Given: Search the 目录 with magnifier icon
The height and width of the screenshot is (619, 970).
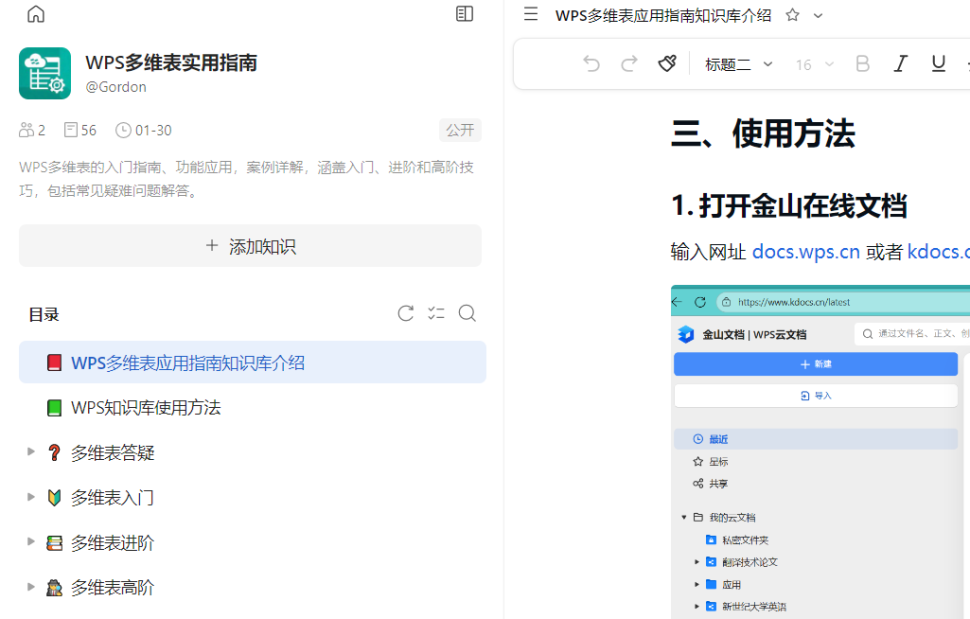Looking at the screenshot, I should pyautogui.click(x=467, y=314).
